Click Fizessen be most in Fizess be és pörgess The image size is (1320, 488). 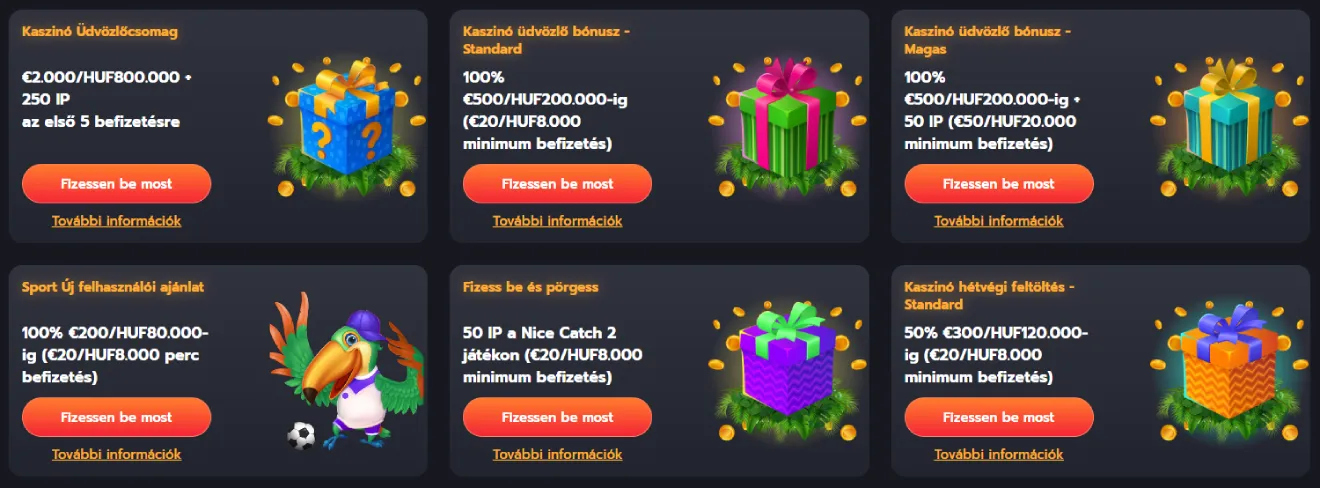[x=557, y=417]
